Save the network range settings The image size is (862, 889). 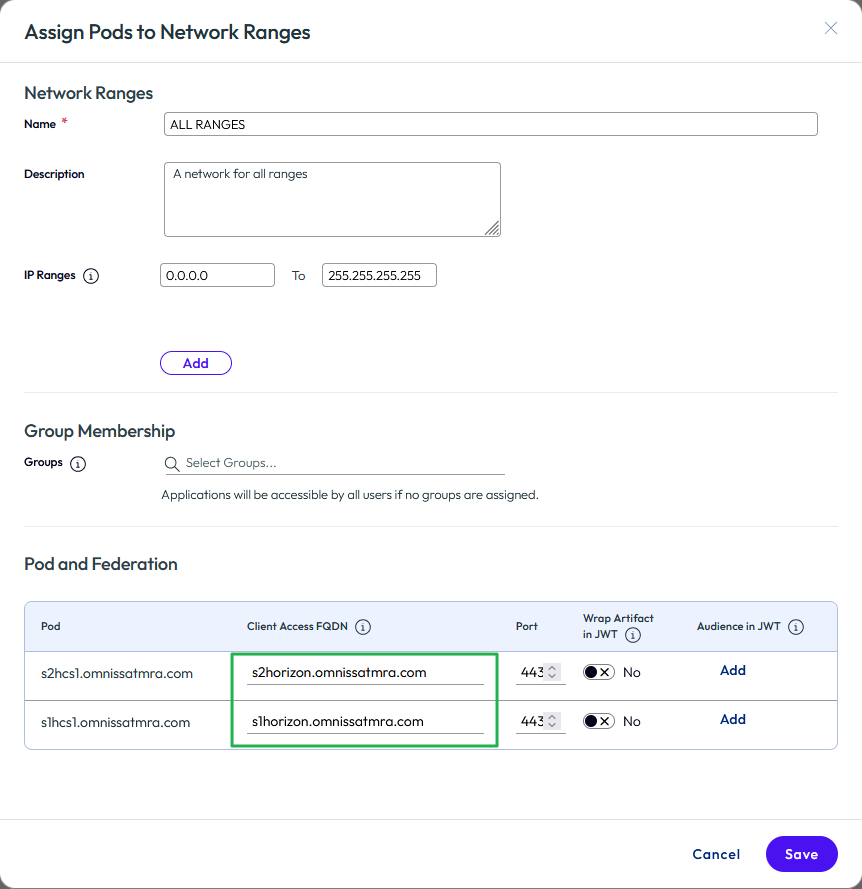point(801,854)
